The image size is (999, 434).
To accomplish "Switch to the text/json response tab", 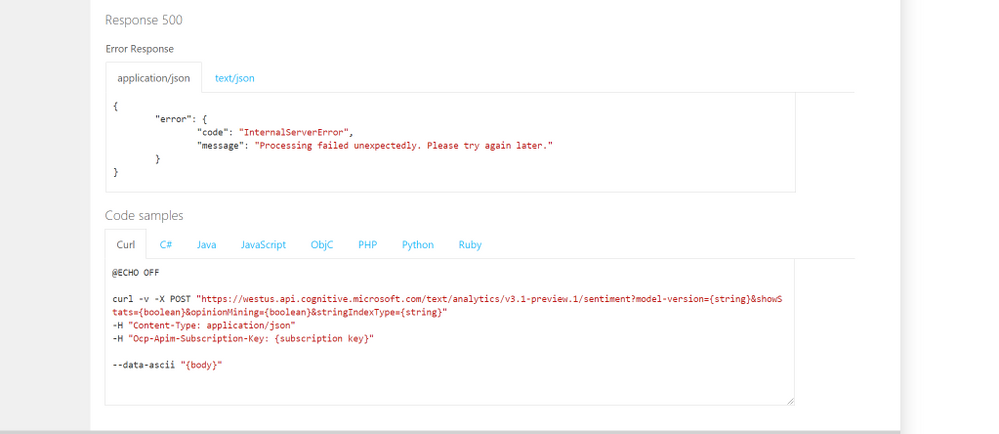I will [234, 78].
